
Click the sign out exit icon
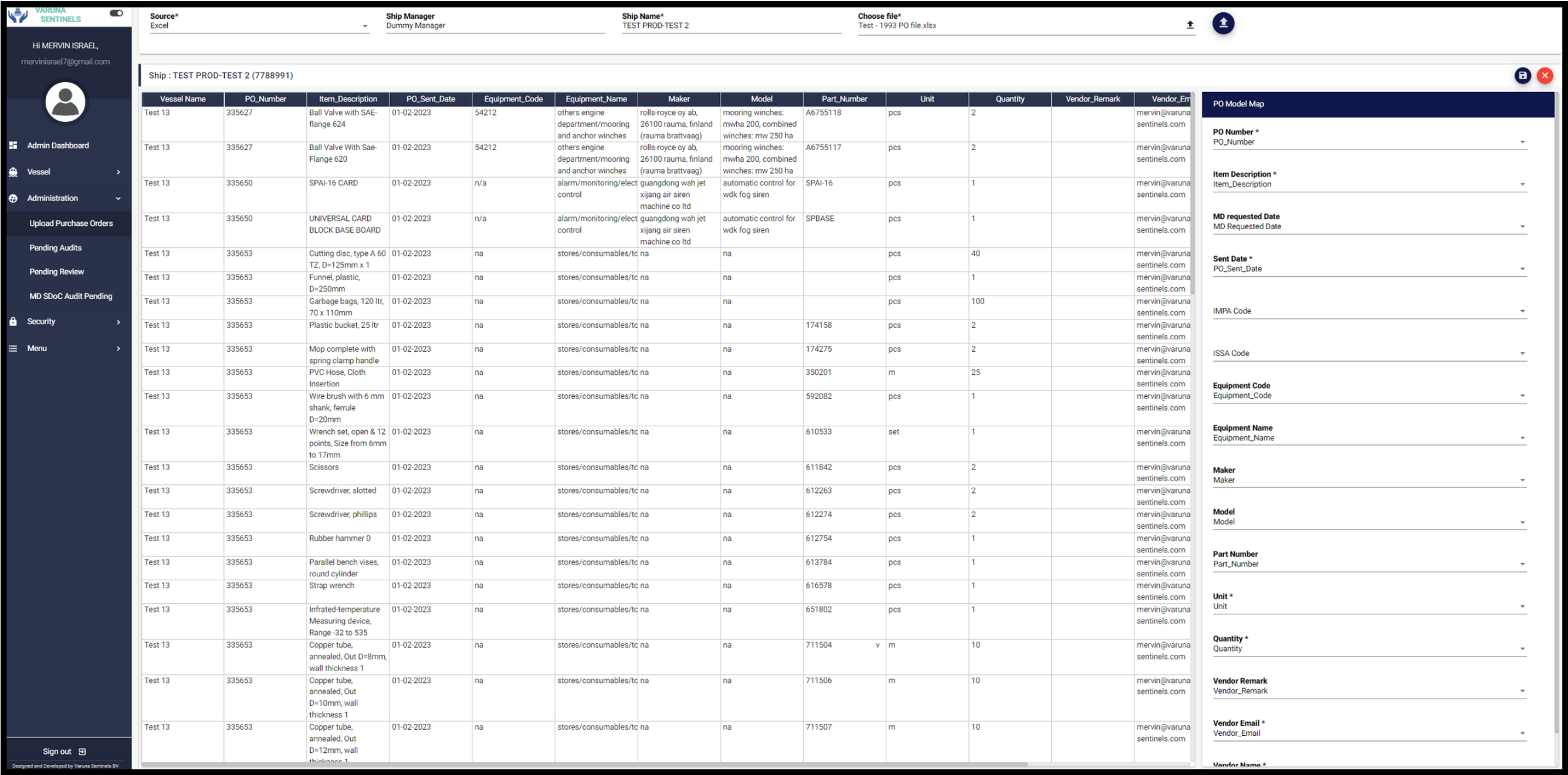(82, 752)
